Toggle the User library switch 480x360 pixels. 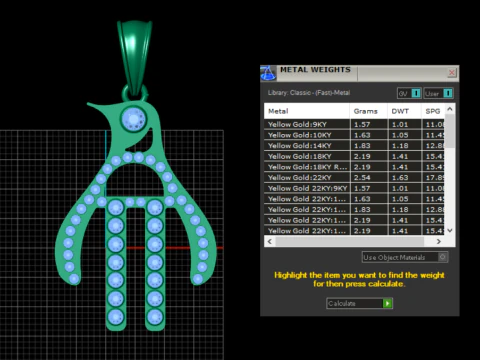tap(438, 93)
